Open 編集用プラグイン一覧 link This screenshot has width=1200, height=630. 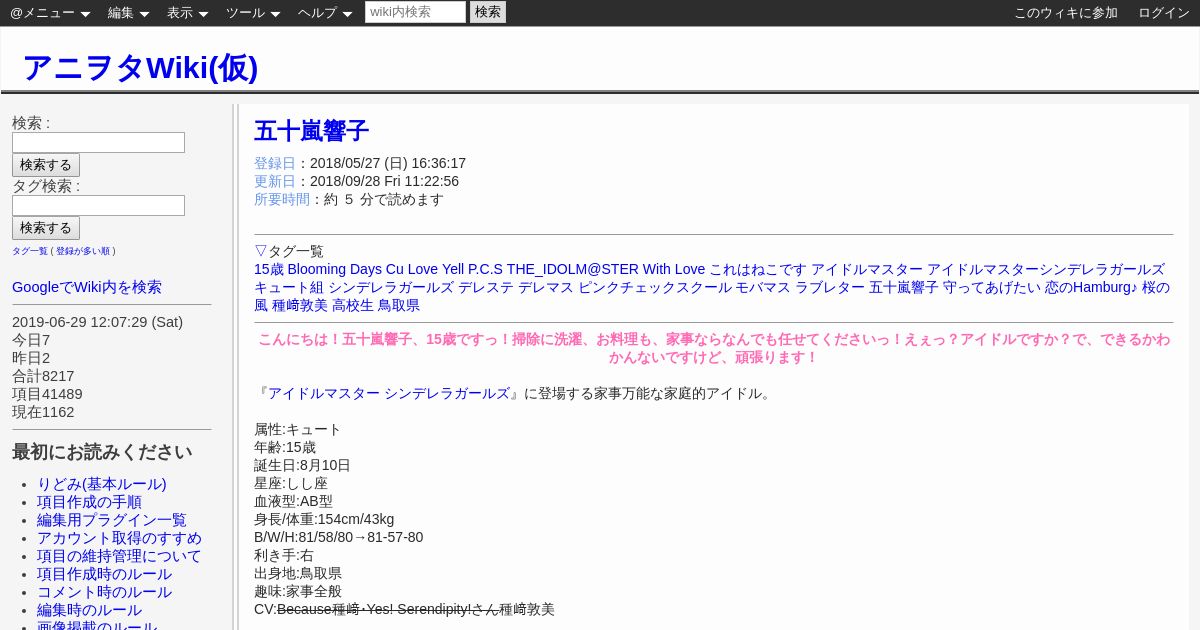click(x=112, y=520)
